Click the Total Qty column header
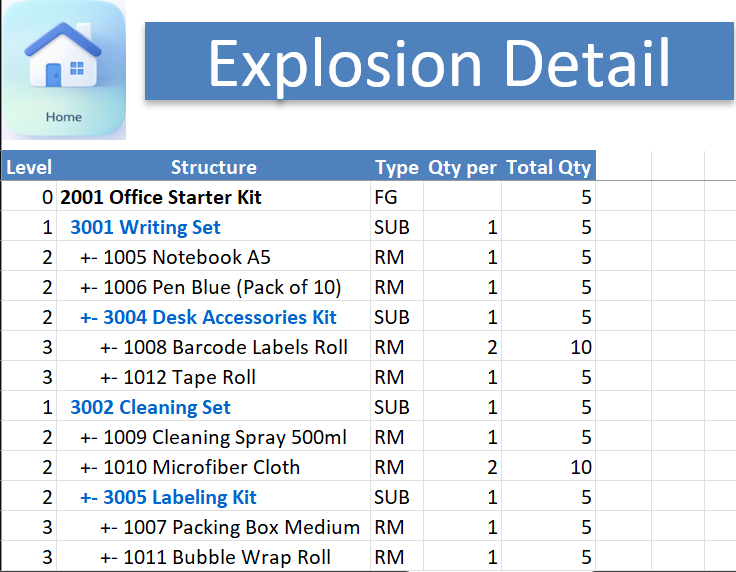Image resolution: width=736 pixels, height=572 pixels. click(x=548, y=167)
